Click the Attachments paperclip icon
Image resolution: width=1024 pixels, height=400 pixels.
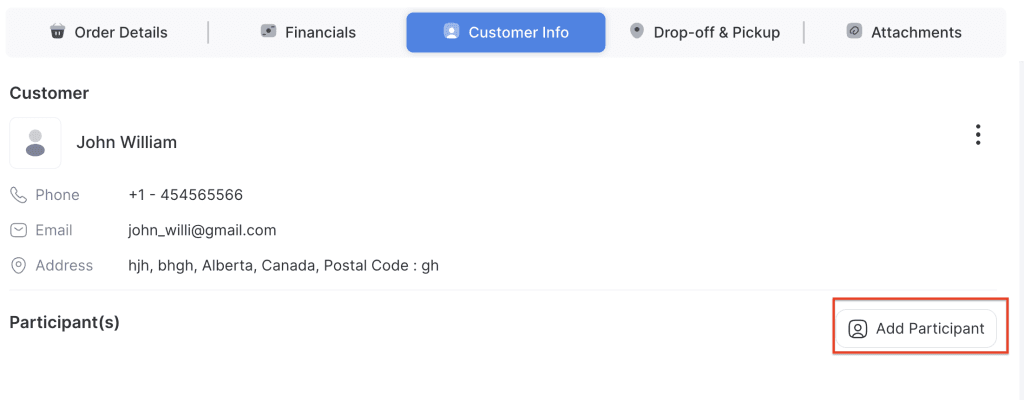pyautogui.click(x=854, y=32)
